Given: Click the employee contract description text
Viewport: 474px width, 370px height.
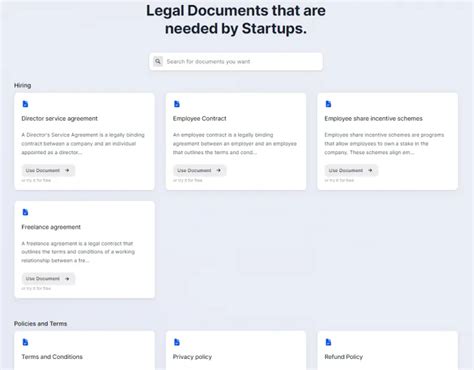Looking at the screenshot, I should pos(235,144).
